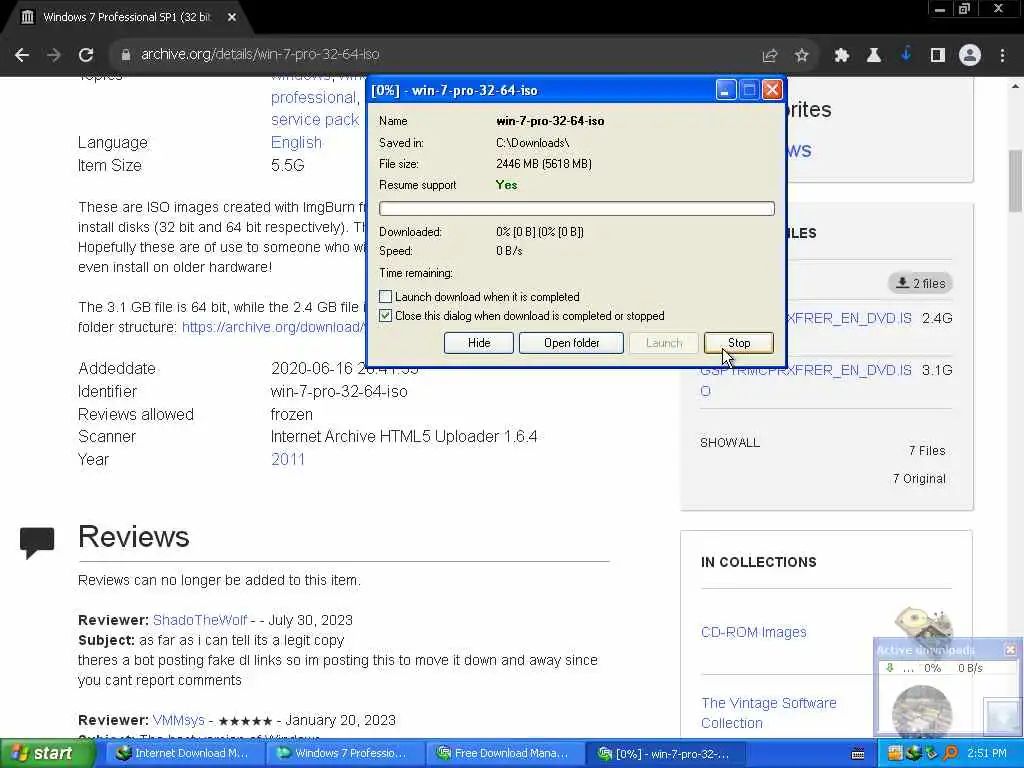Switch to Free Download Manager taskbar item
Image resolution: width=1024 pixels, height=768 pixels.
[503, 754]
